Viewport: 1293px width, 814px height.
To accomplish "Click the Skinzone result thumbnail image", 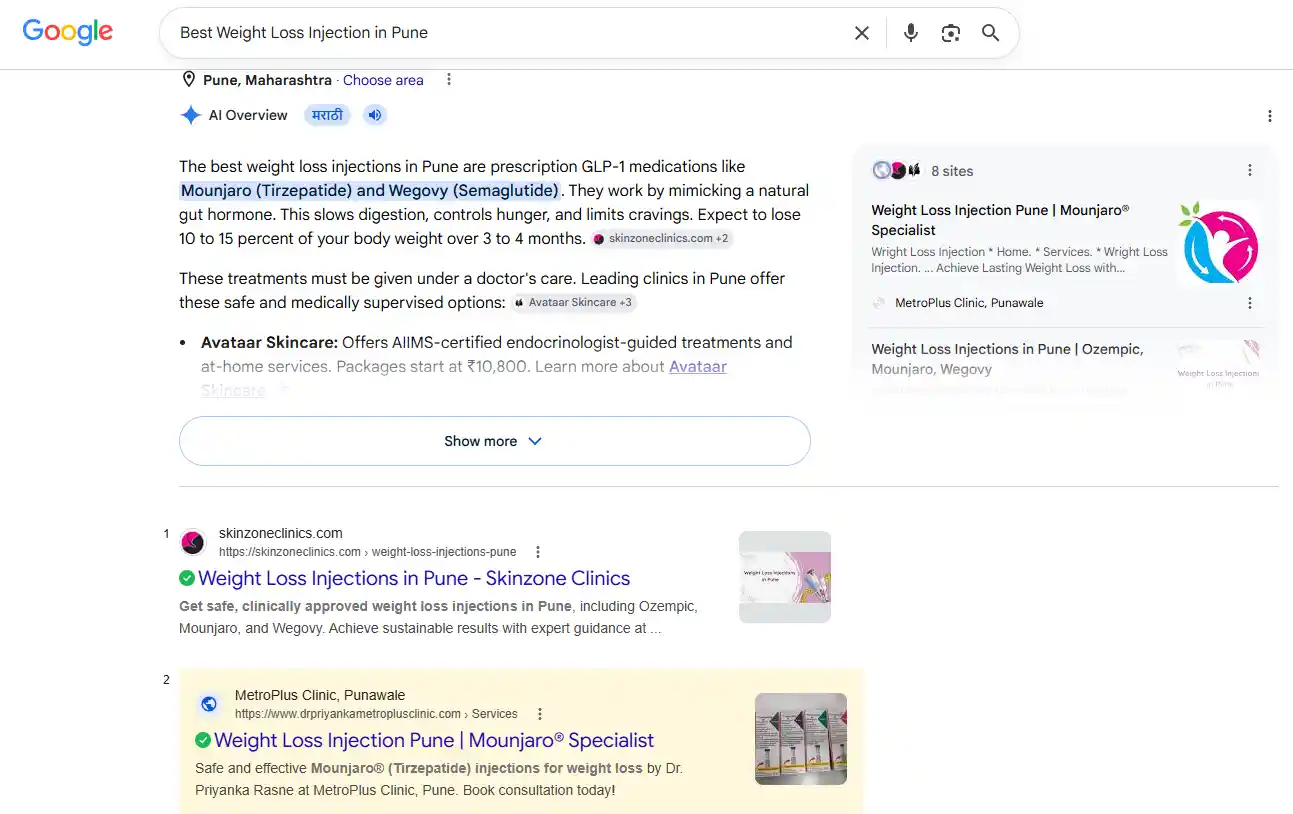I will click(785, 577).
